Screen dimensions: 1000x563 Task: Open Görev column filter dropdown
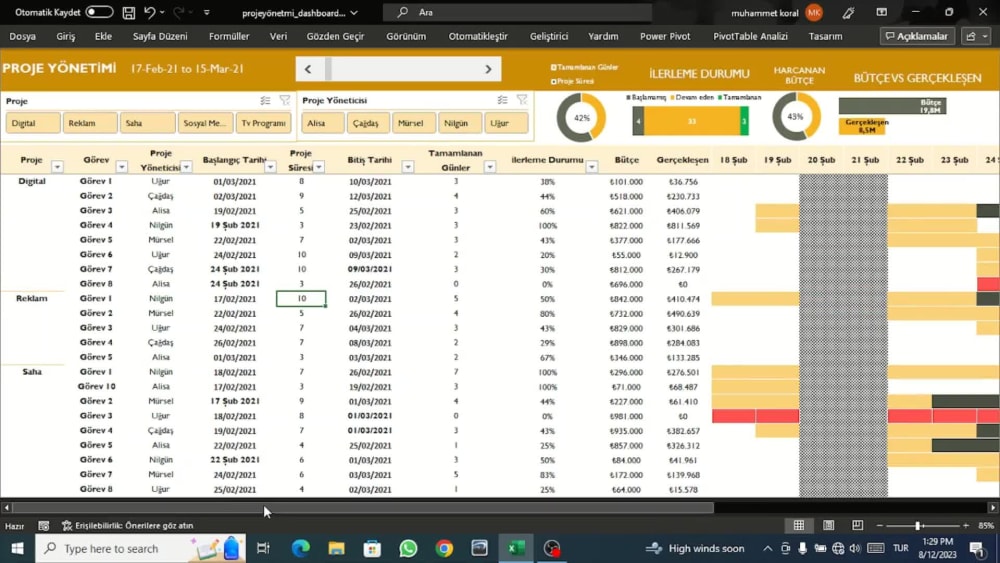pyautogui.click(x=121, y=167)
